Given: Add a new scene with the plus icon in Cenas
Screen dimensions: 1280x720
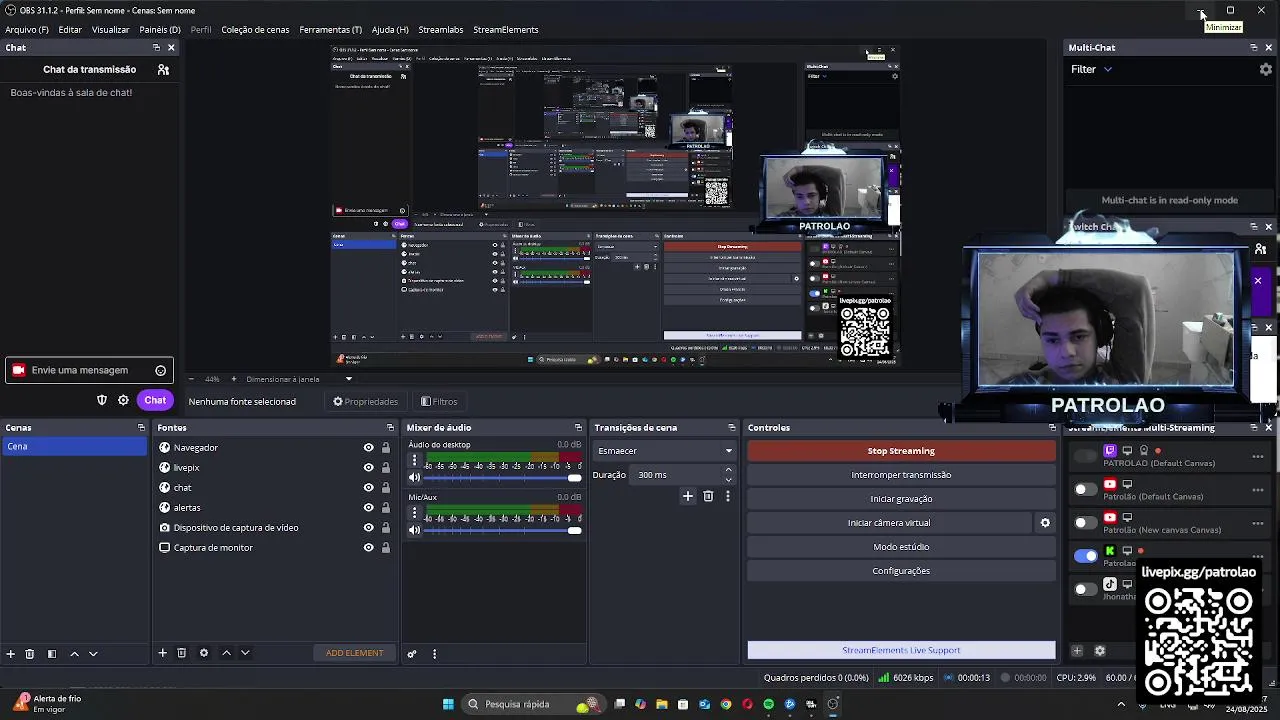Looking at the screenshot, I should click(x=11, y=653).
